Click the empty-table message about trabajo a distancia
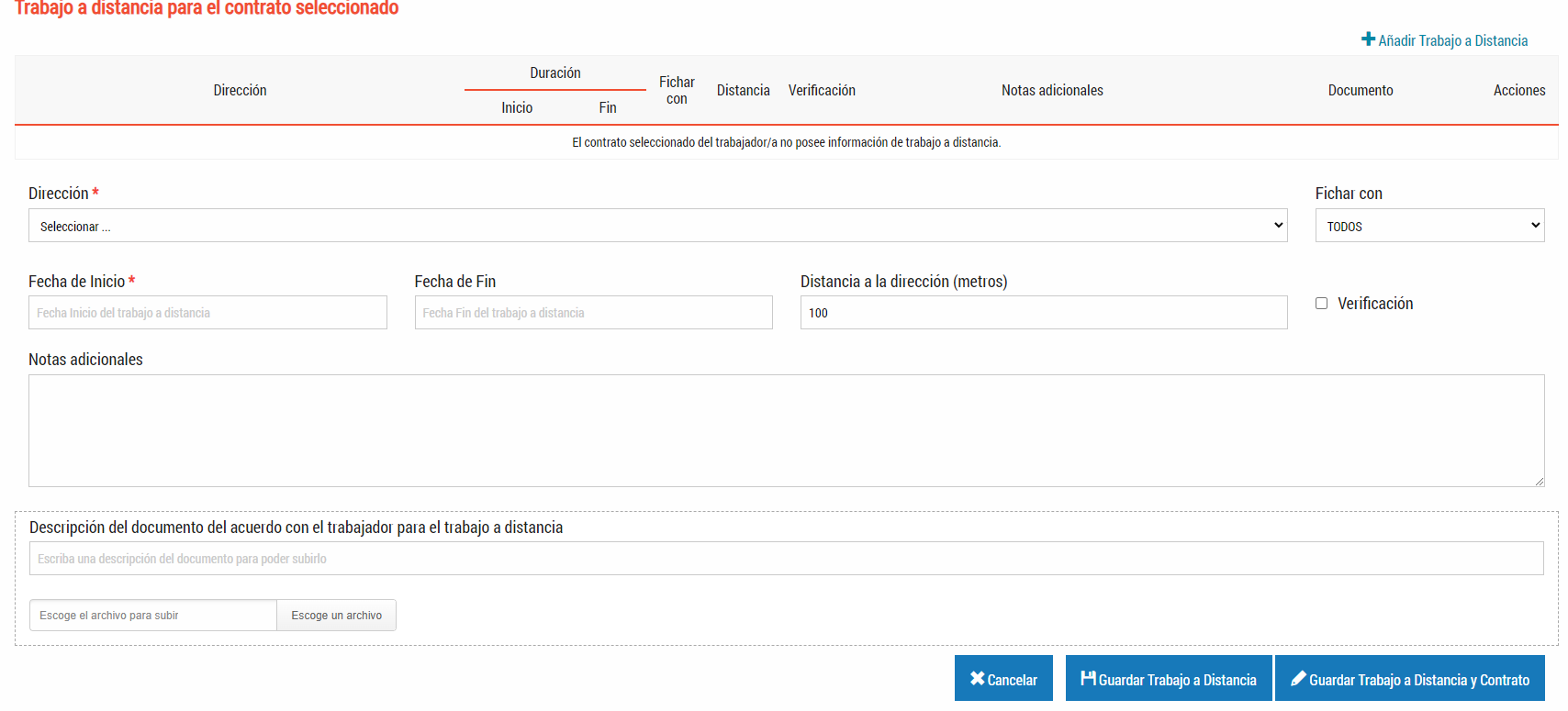 coord(786,142)
